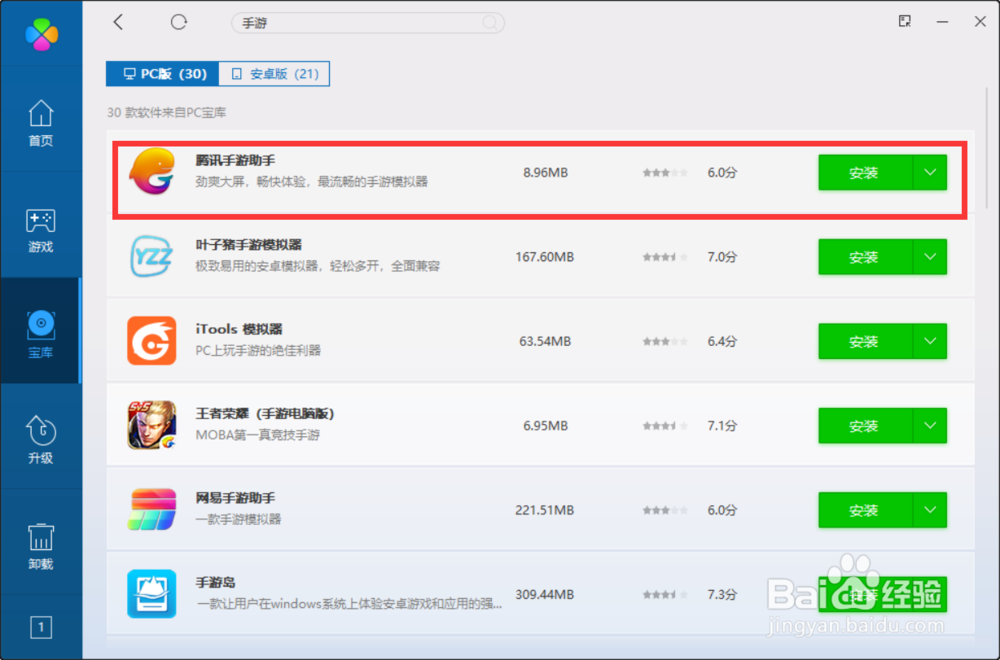Image resolution: width=1000 pixels, height=660 pixels.
Task: Go back with the left arrow
Action: tap(118, 22)
